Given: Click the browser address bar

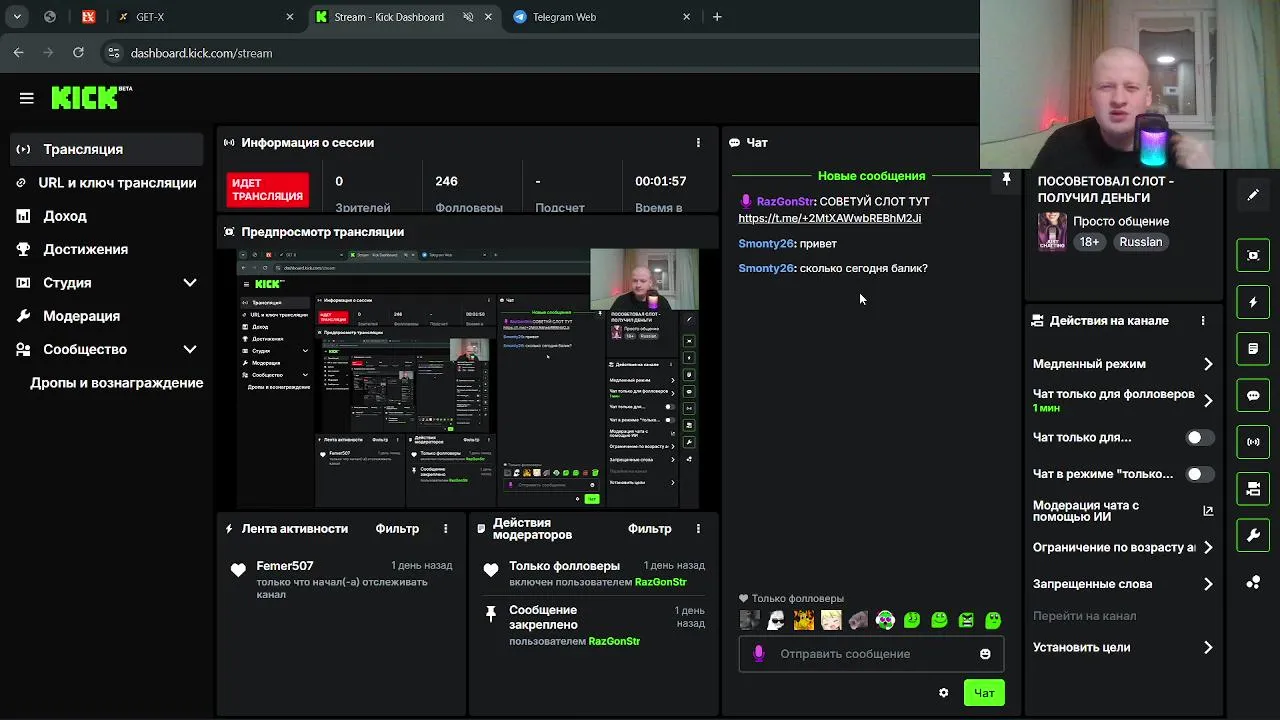Looking at the screenshot, I should tap(540, 53).
